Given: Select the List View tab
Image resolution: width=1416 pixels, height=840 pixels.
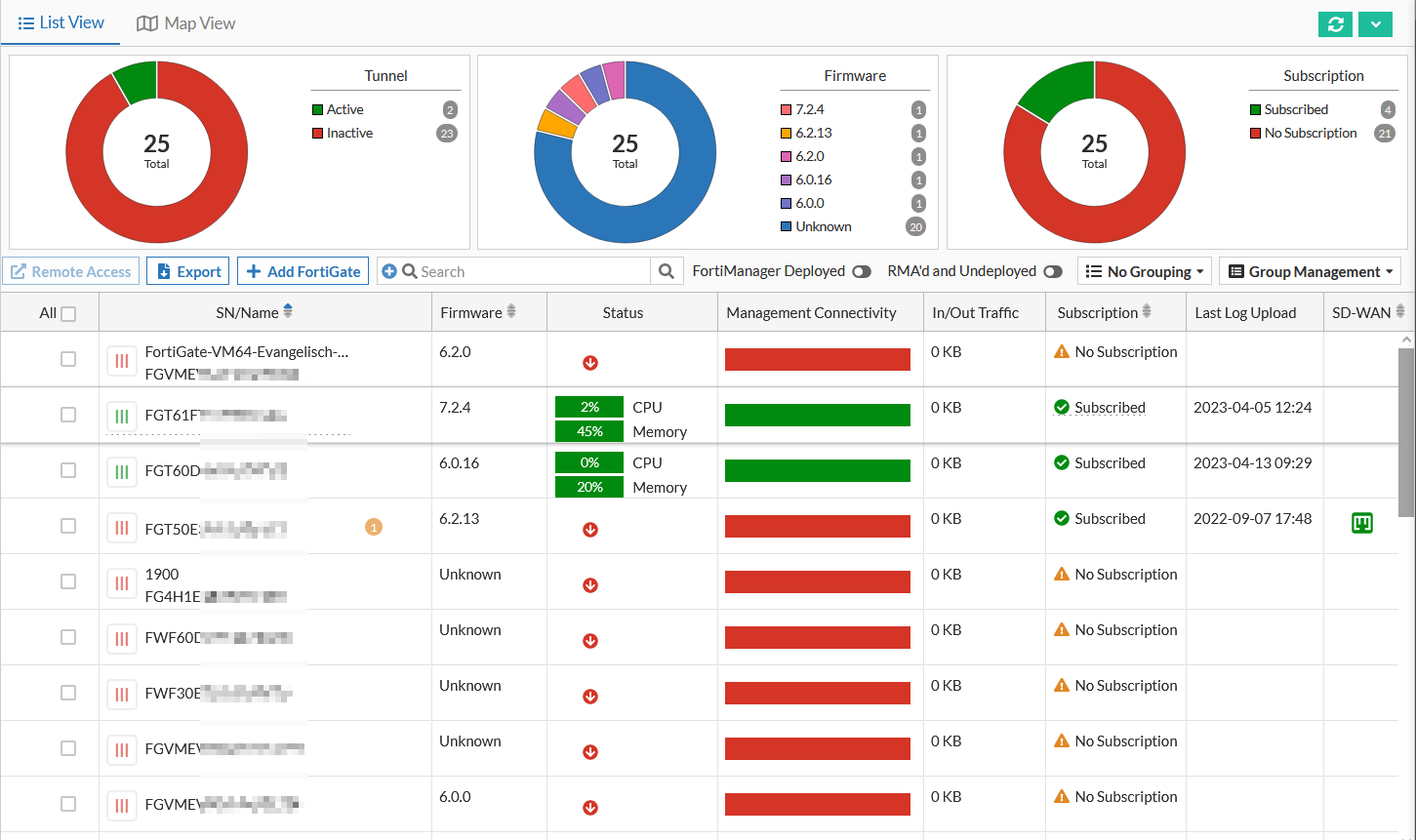Looking at the screenshot, I should coord(61,22).
